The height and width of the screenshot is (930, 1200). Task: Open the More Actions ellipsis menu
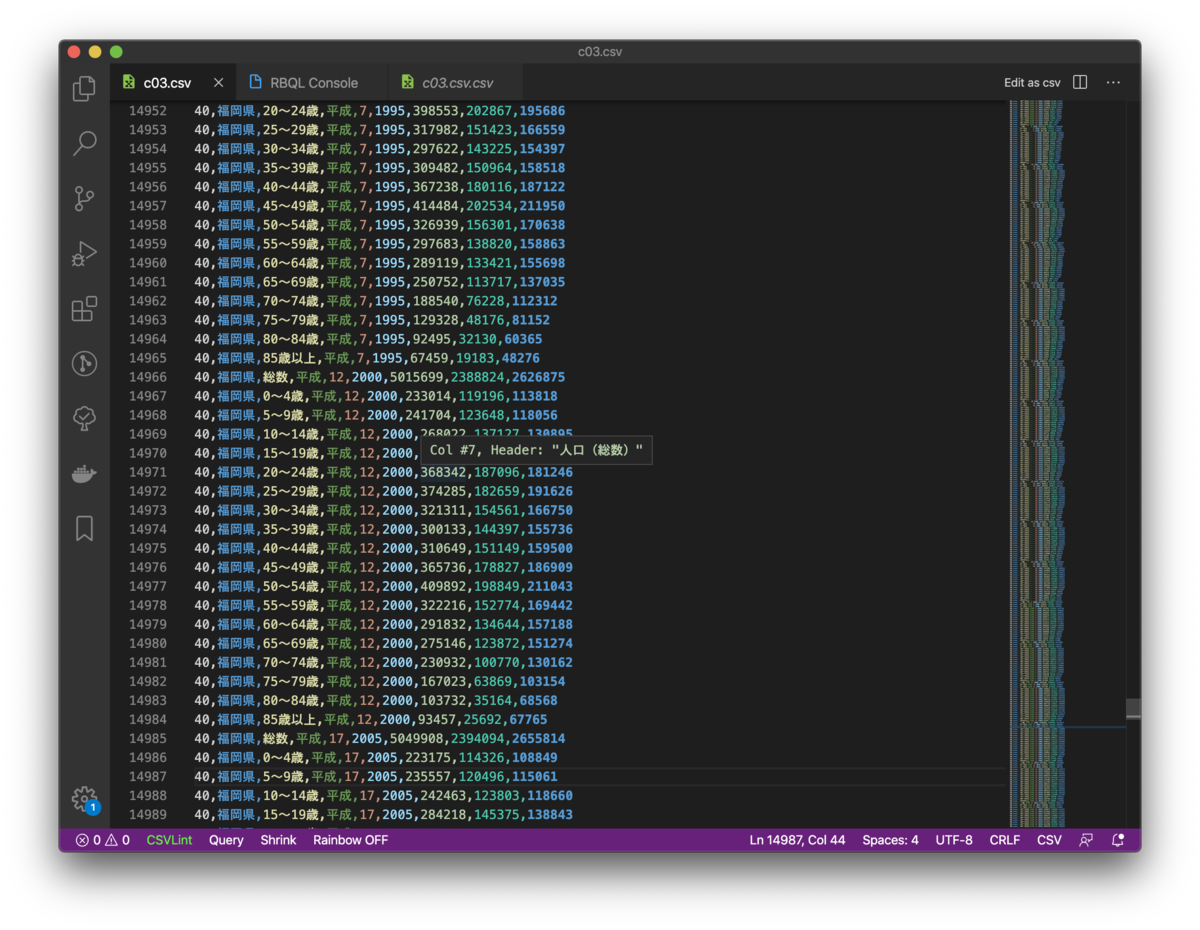point(1113,83)
